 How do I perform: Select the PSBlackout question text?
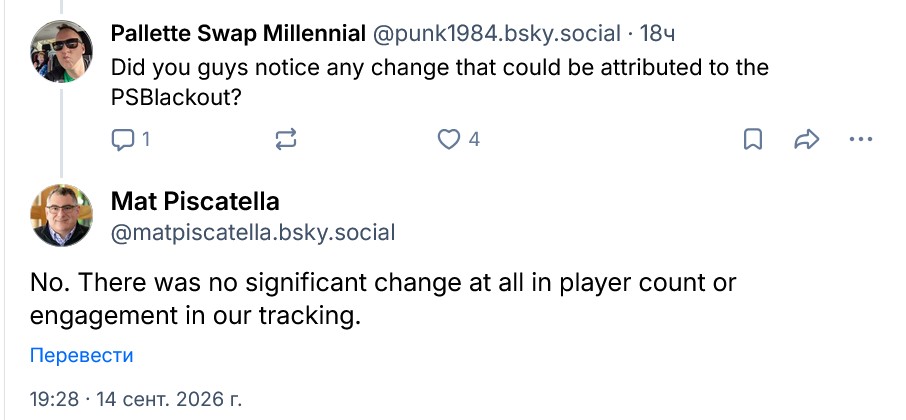click(x=440, y=83)
